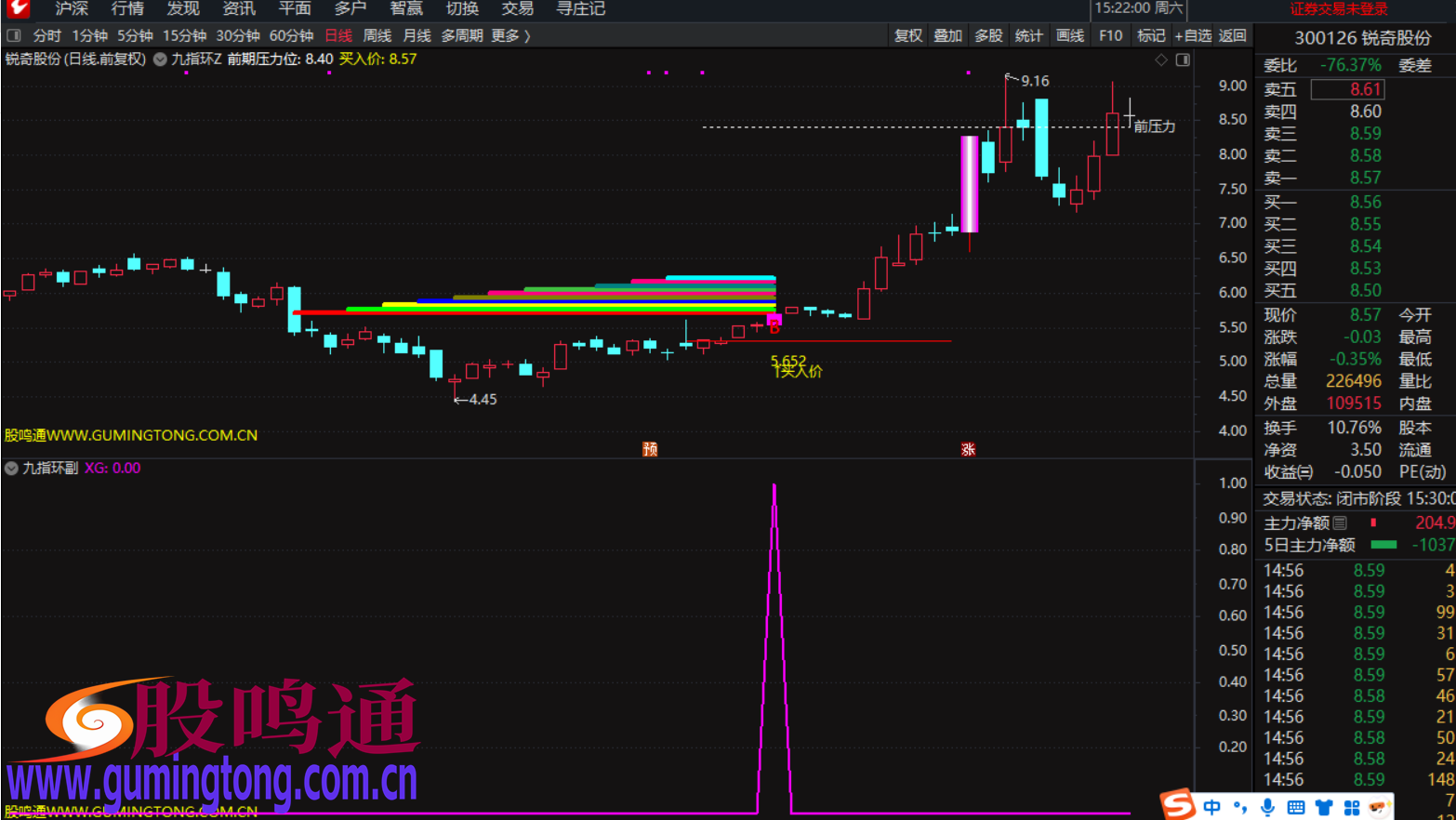Open the soft keyboard icon in IME bar
This screenshot has height=820, width=1456.
[x=1295, y=807]
